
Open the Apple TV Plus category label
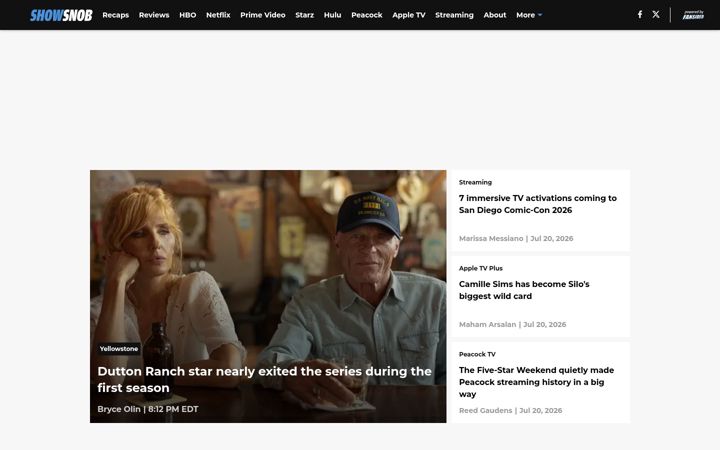(x=481, y=268)
